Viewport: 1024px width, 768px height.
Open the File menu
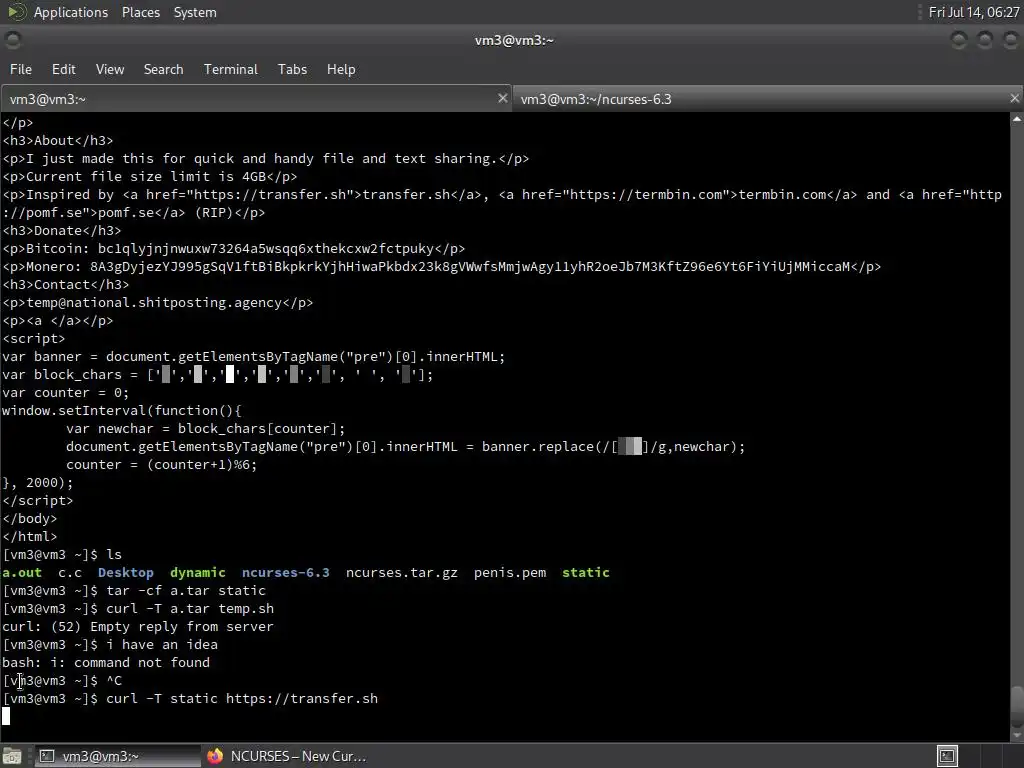coord(20,69)
